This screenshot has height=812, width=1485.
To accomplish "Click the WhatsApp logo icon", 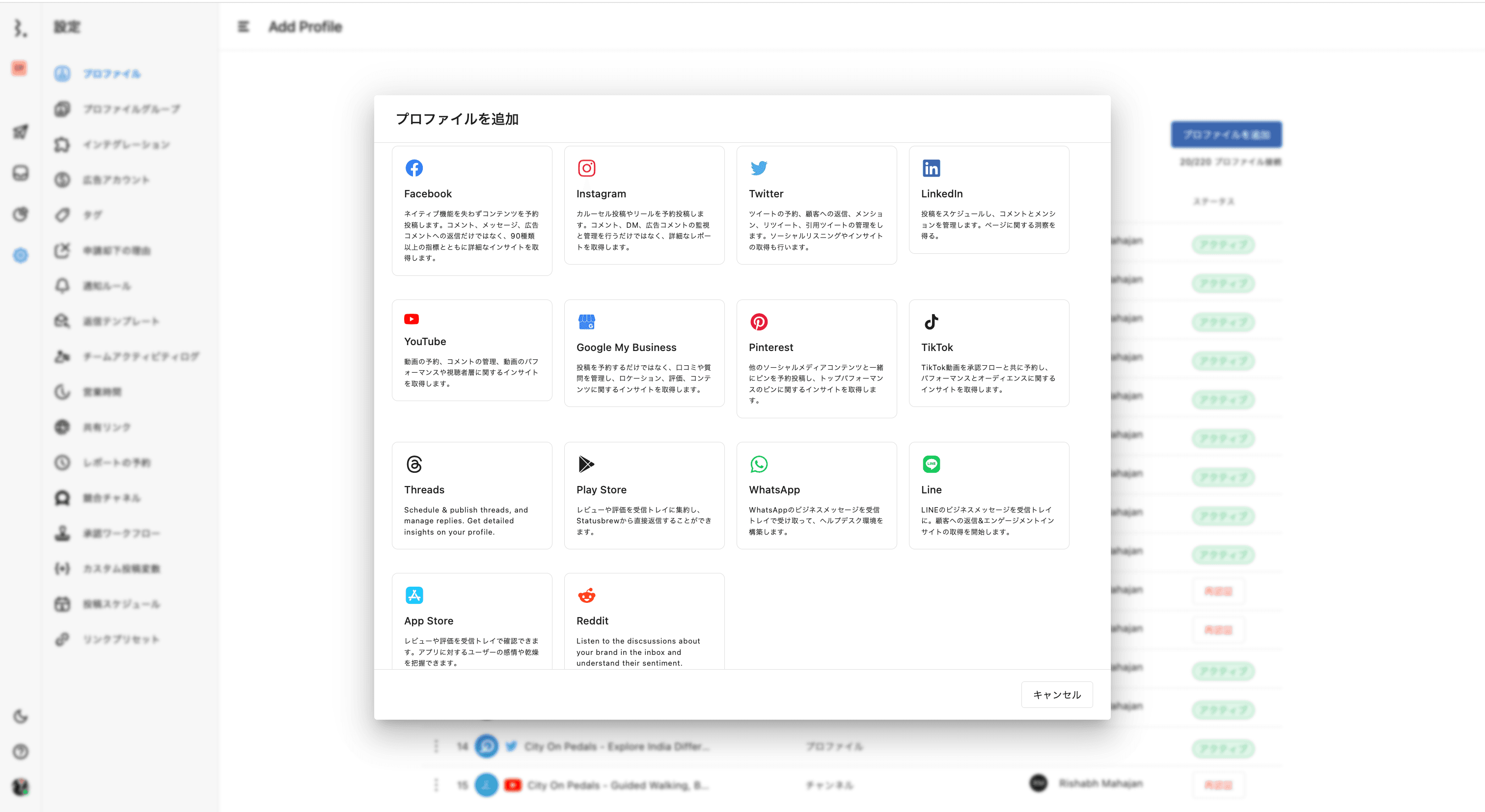I will [x=759, y=464].
